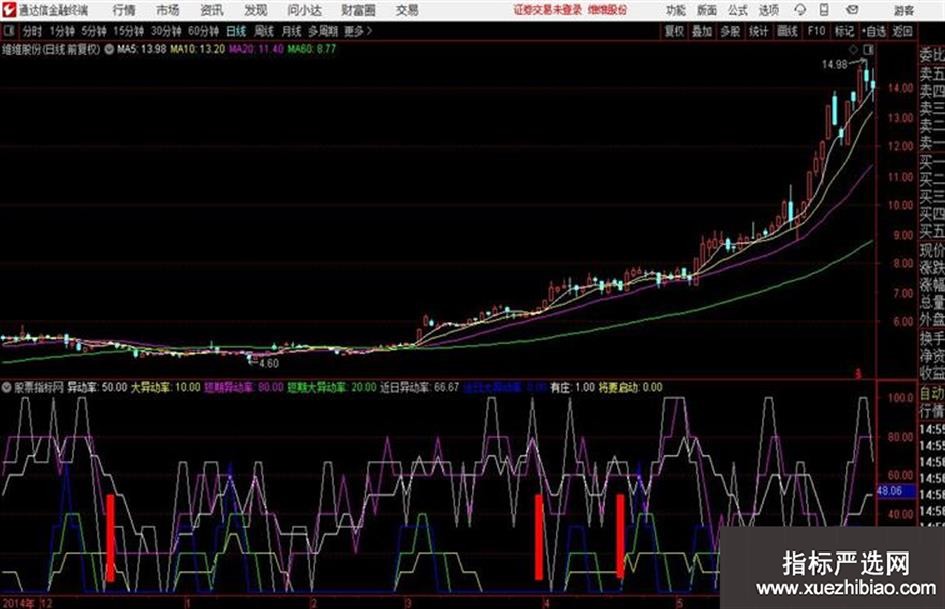The width and height of the screenshot is (945, 609).
Task: Click the 标记 toolbar button
Action: pos(844,31)
